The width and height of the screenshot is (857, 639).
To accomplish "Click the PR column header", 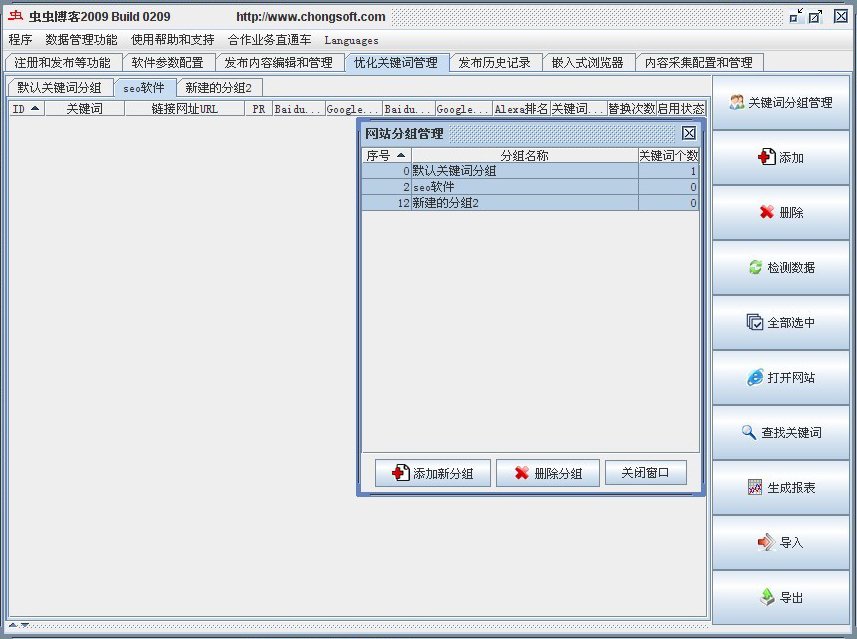I will point(259,109).
